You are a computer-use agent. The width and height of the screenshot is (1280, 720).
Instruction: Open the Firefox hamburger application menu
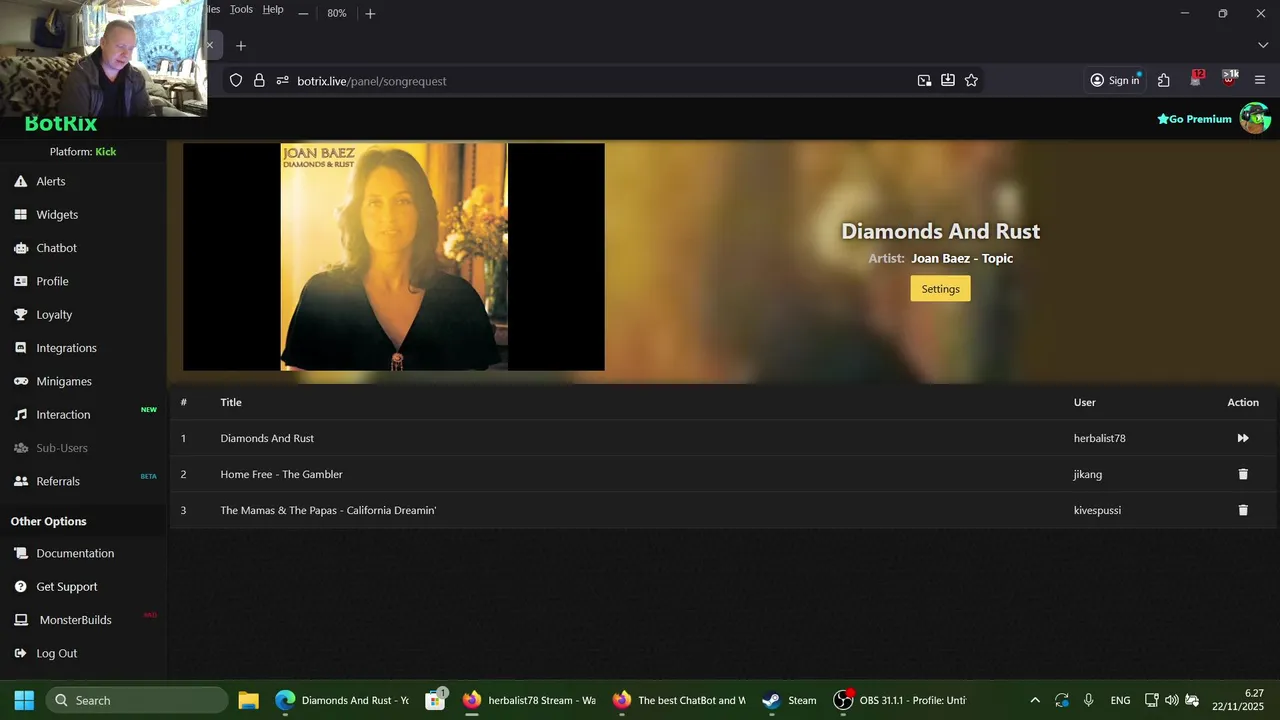(x=1260, y=81)
